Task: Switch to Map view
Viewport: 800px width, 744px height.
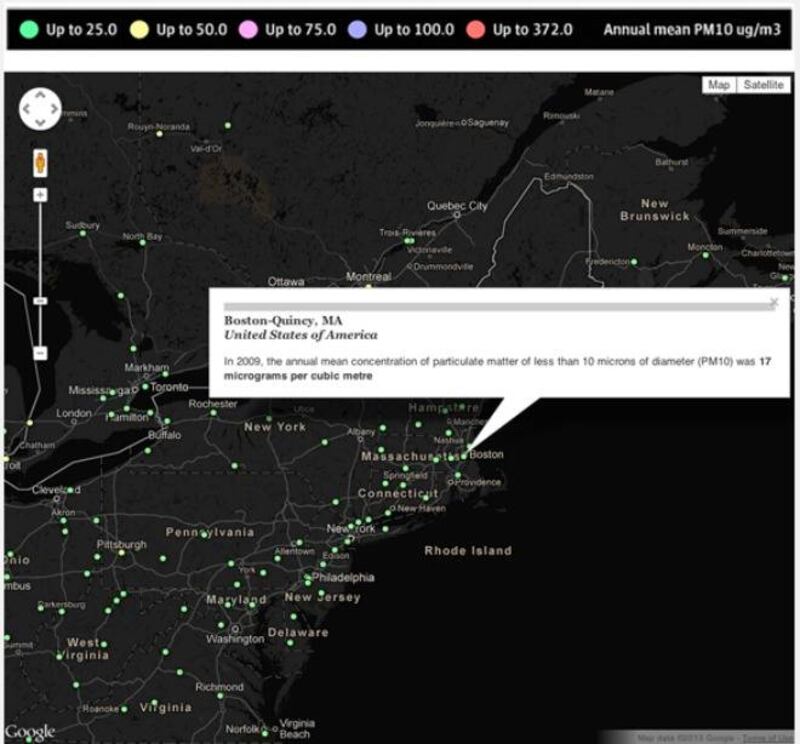Action: (x=719, y=85)
